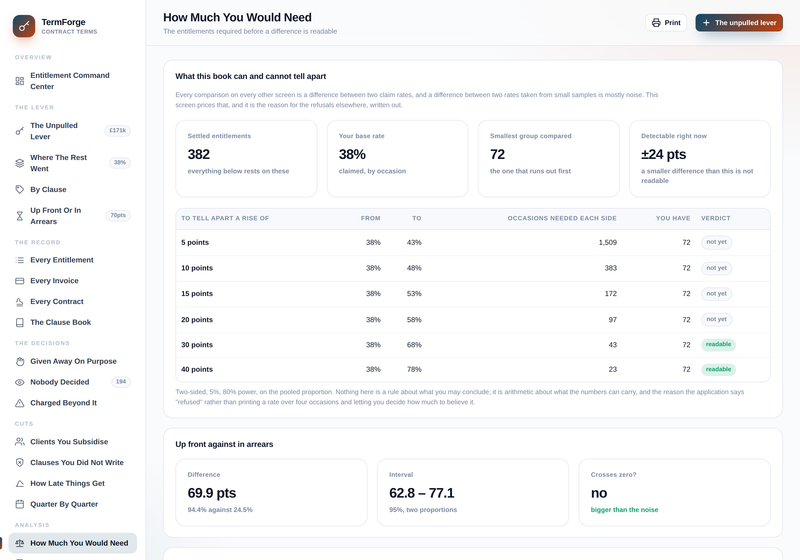Click the TermForge key logo icon
This screenshot has height=560, width=800.
point(24,26)
